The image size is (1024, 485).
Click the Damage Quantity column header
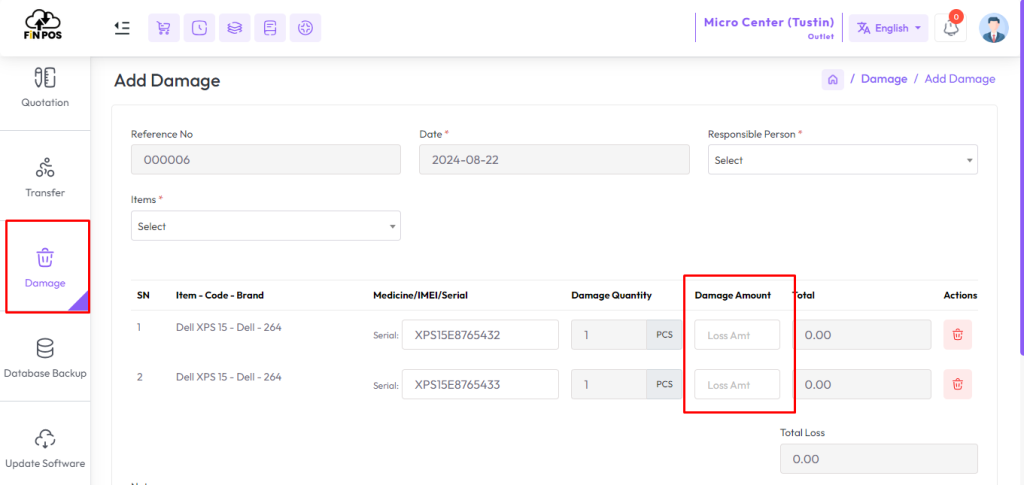[x=611, y=295]
